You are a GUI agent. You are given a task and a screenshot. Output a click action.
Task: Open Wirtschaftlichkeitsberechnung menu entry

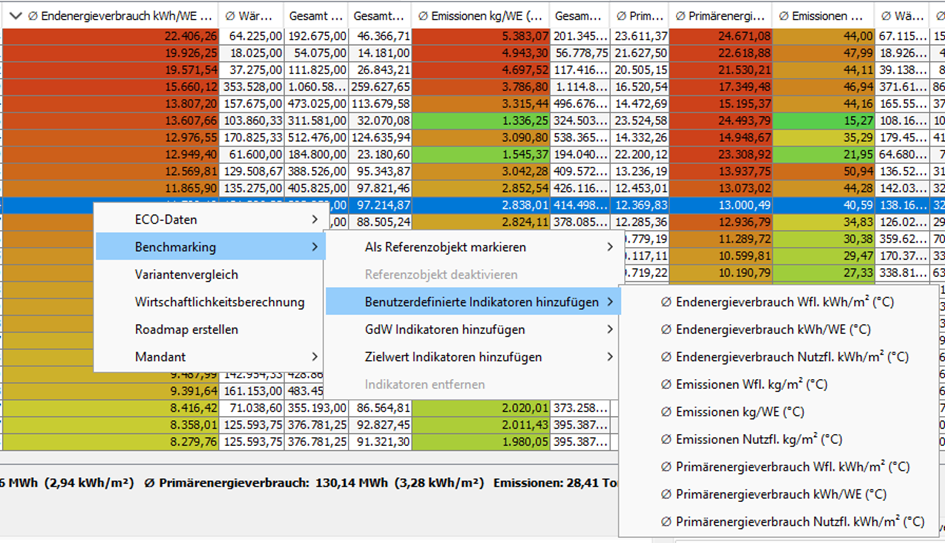pyautogui.click(x=219, y=302)
